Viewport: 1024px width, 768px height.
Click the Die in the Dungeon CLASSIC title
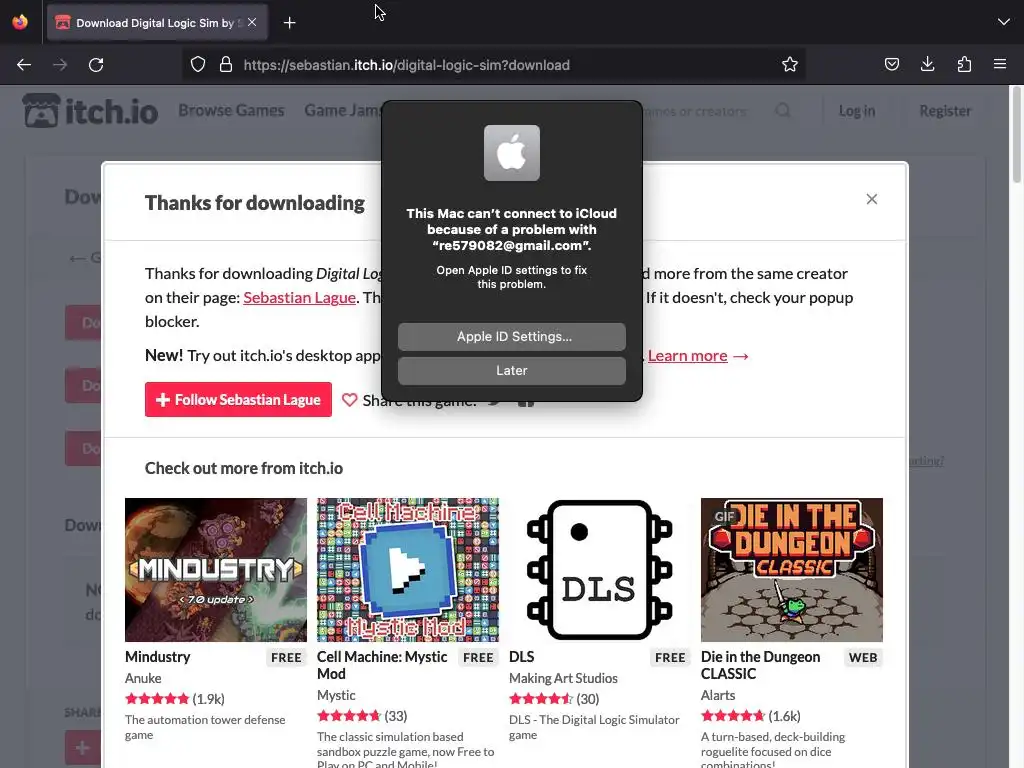point(760,665)
